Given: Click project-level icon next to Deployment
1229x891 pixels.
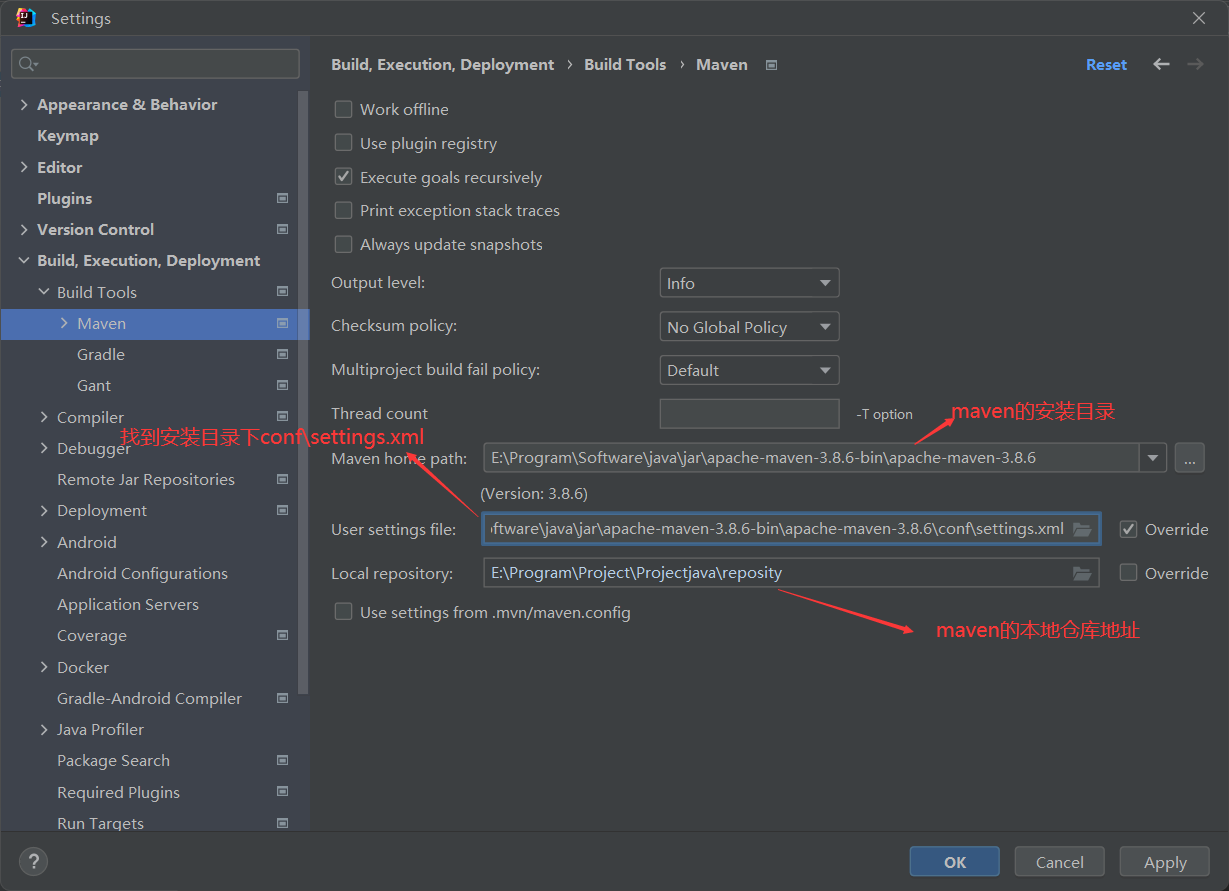Looking at the screenshot, I should coord(282,510).
